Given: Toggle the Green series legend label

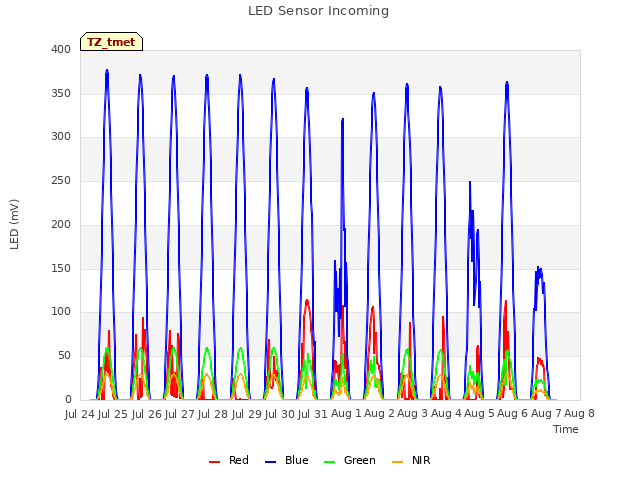Looking at the screenshot, I should coord(360,460).
